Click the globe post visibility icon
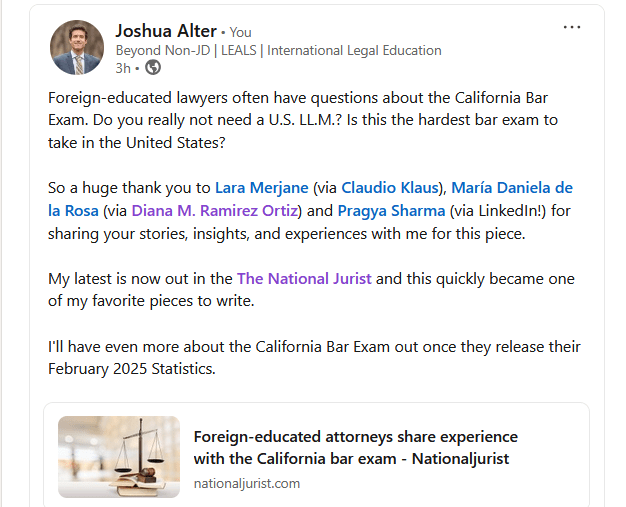 pos(153,68)
